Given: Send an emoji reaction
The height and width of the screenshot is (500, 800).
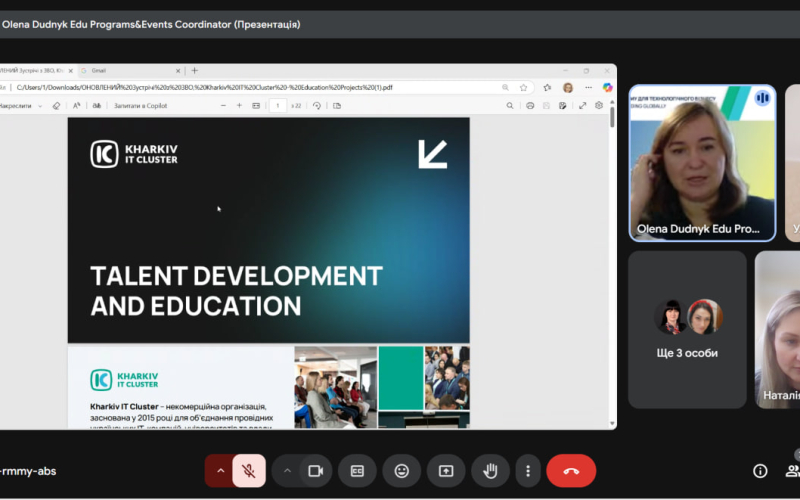Looking at the screenshot, I should (402, 471).
